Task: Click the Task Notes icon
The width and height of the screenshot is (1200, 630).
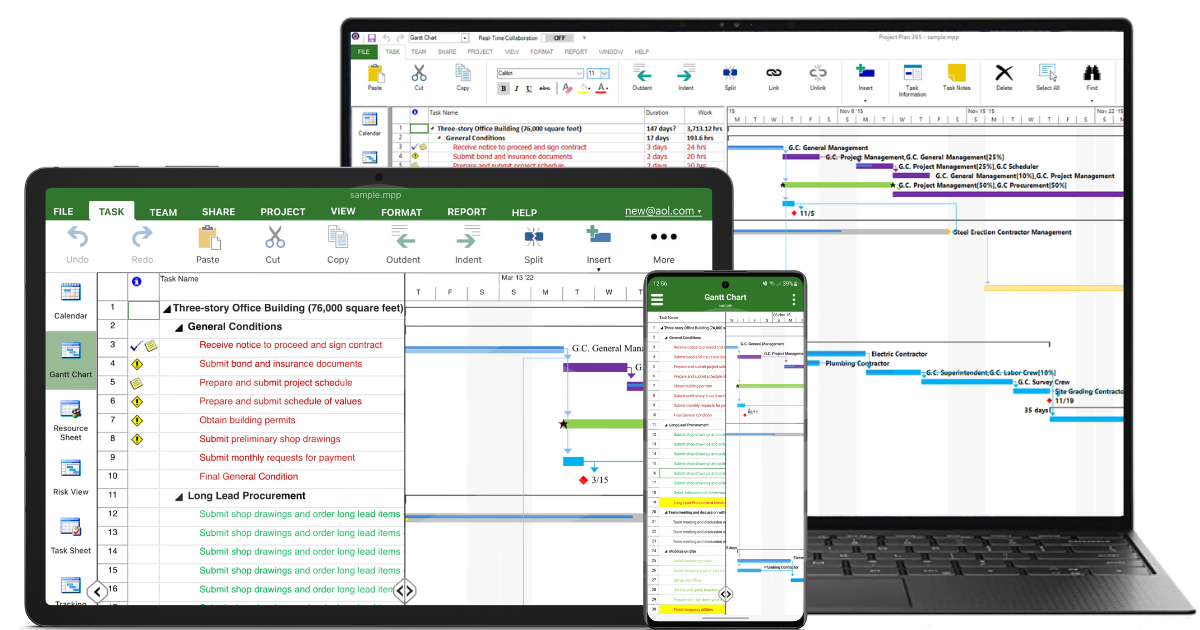Action: [955, 72]
